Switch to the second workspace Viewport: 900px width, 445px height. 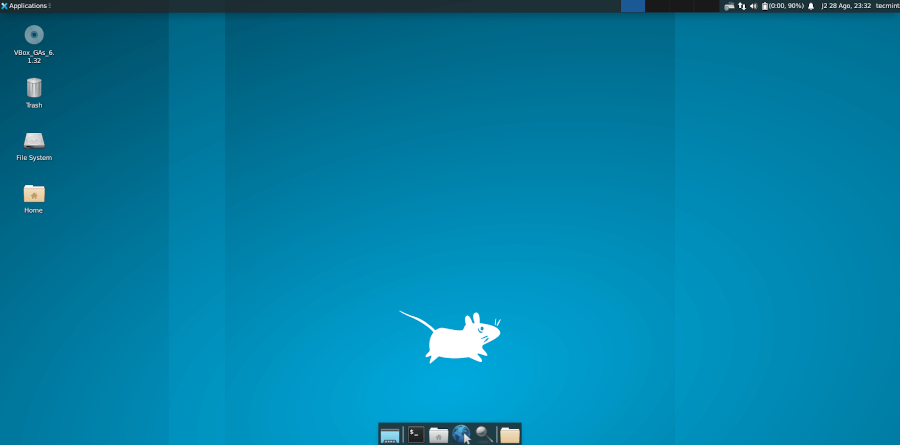click(657, 6)
